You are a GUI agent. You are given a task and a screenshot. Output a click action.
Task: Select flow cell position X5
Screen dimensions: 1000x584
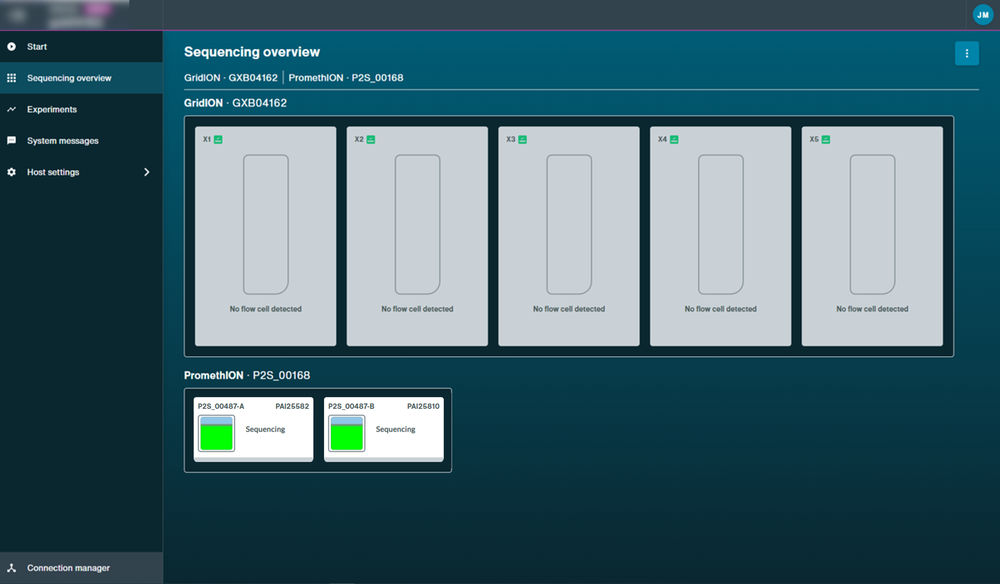[872, 236]
